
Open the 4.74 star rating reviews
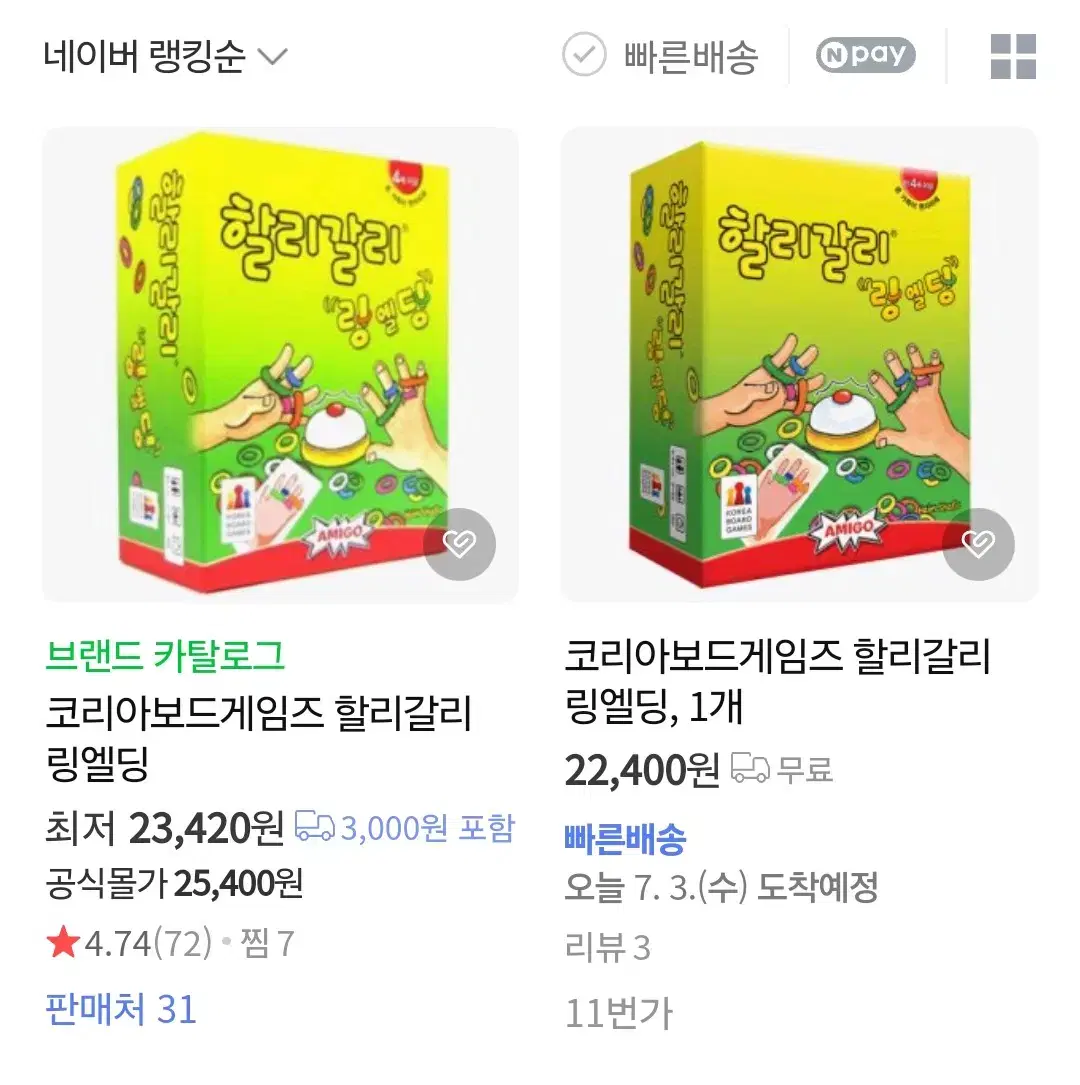(129, 943)
